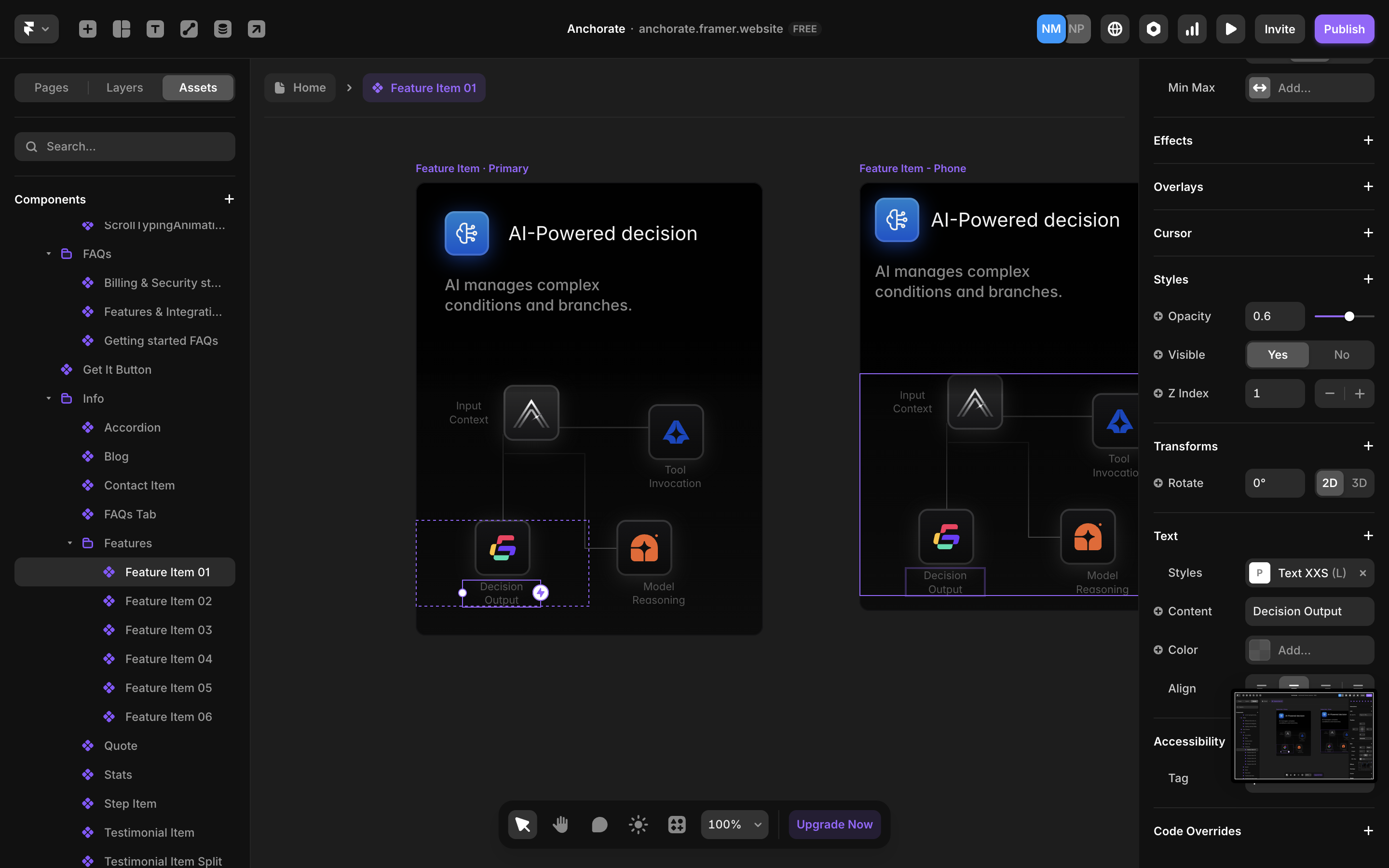Open the CMS database icon
1389x868 pixels.
click(223, 29)
